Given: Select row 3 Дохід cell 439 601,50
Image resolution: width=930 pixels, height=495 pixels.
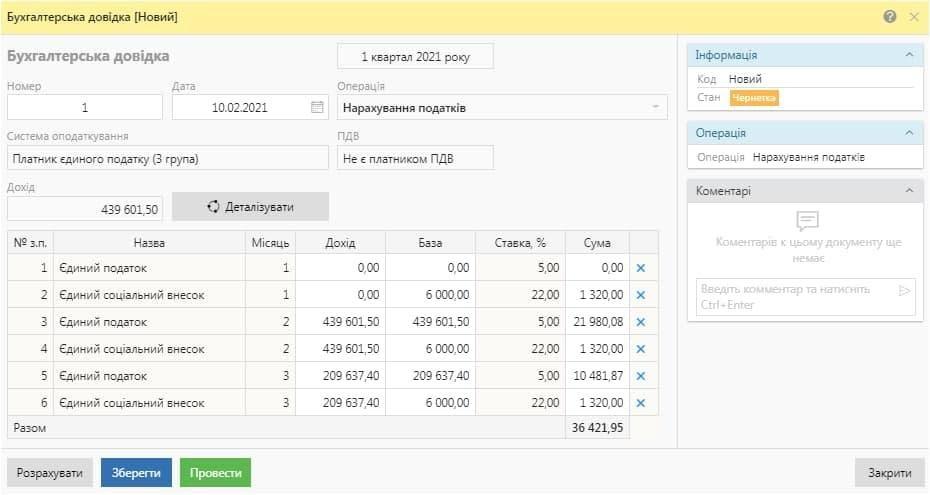Looking at the screenshot, I should (x=340, y=322).
